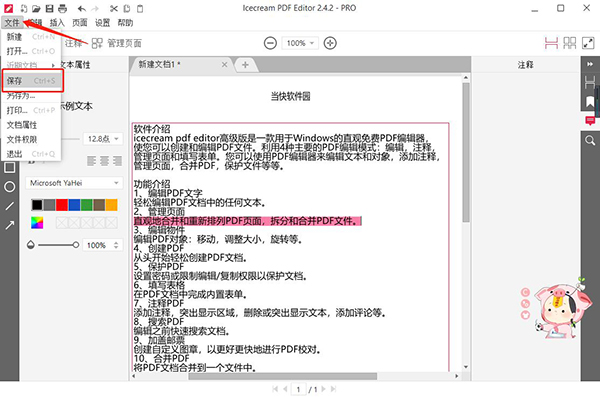This screenshot has height=397, width=600.
Task: Align text center
Action: tap(104, 161)
